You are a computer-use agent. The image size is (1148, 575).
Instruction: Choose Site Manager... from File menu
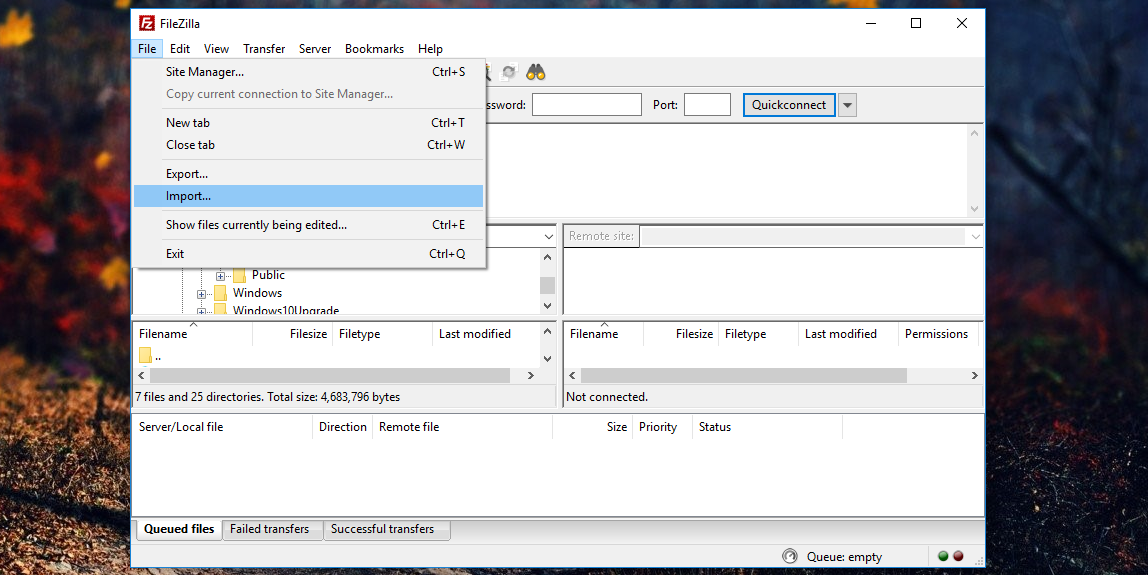tap(308, 72)
